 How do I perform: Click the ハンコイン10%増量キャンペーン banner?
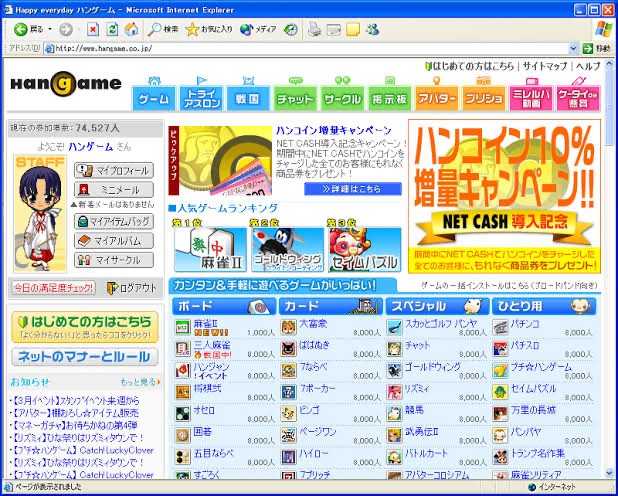(x=504, y=196)
